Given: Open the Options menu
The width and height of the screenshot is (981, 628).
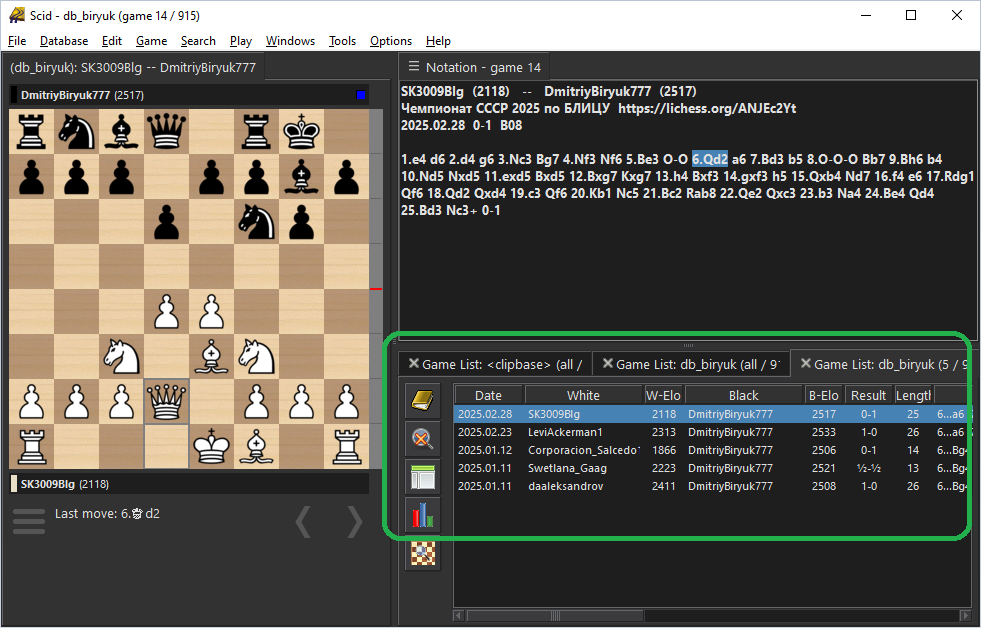Looking at the screenshot, I should point(391,41).
